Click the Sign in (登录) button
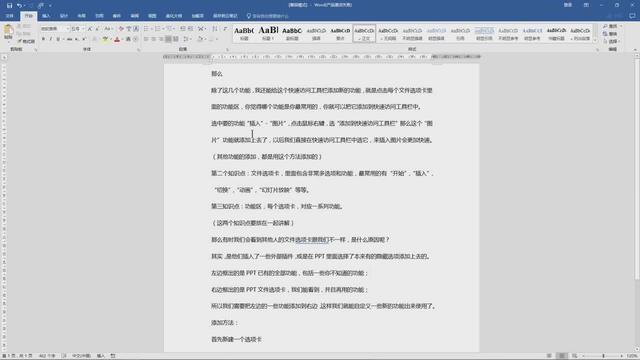 (x=568, y=5)
